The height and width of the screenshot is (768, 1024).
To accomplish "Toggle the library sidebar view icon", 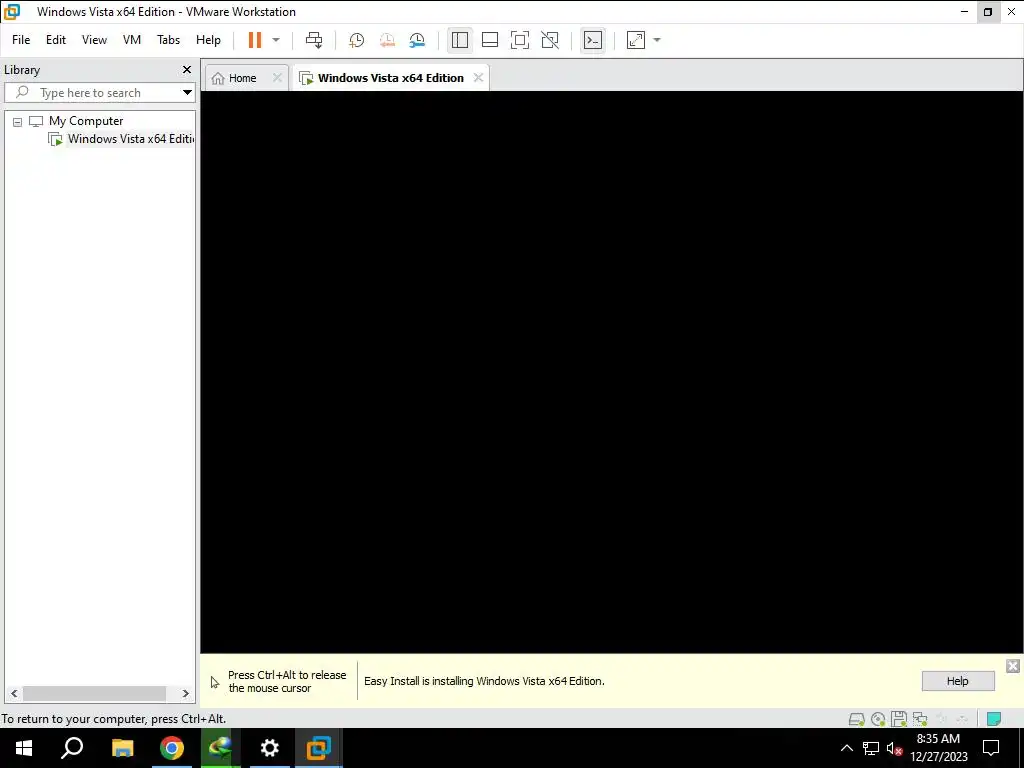I will (460, 40).
